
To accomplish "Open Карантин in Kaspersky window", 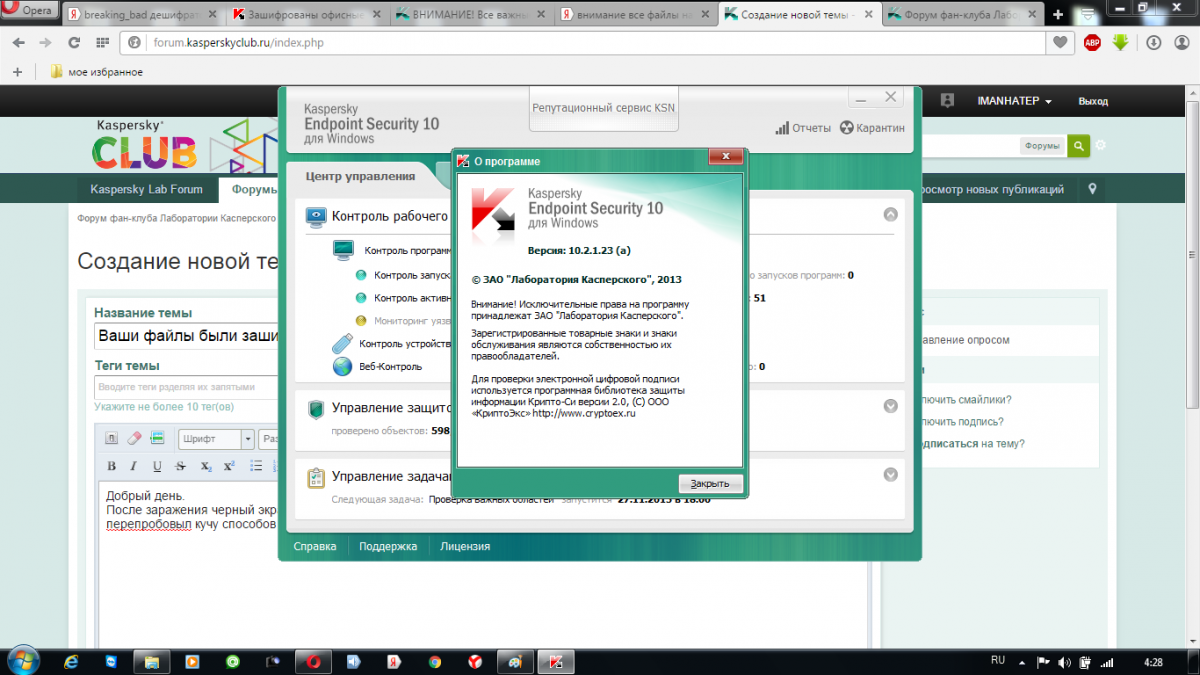I will click(872, 128).
